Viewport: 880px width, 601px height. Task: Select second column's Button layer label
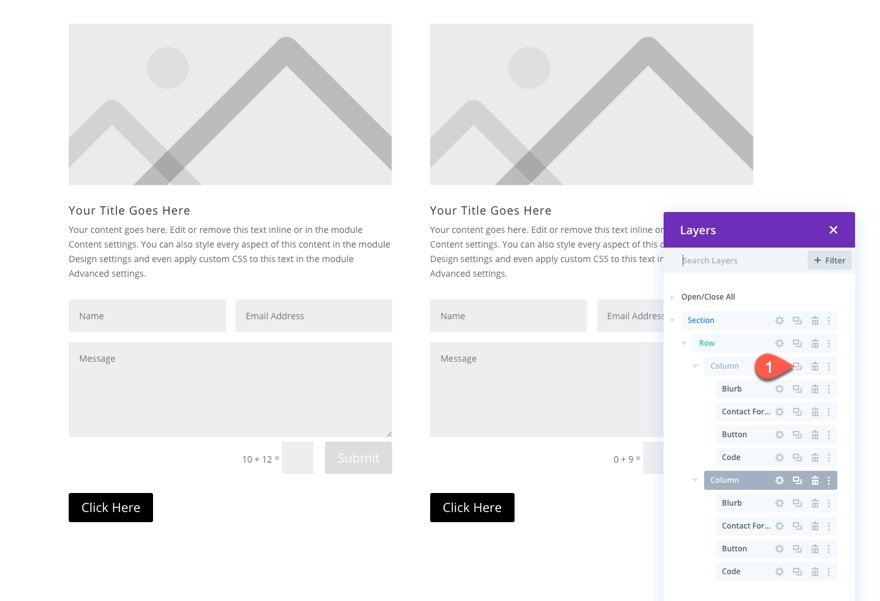(734, 549)
